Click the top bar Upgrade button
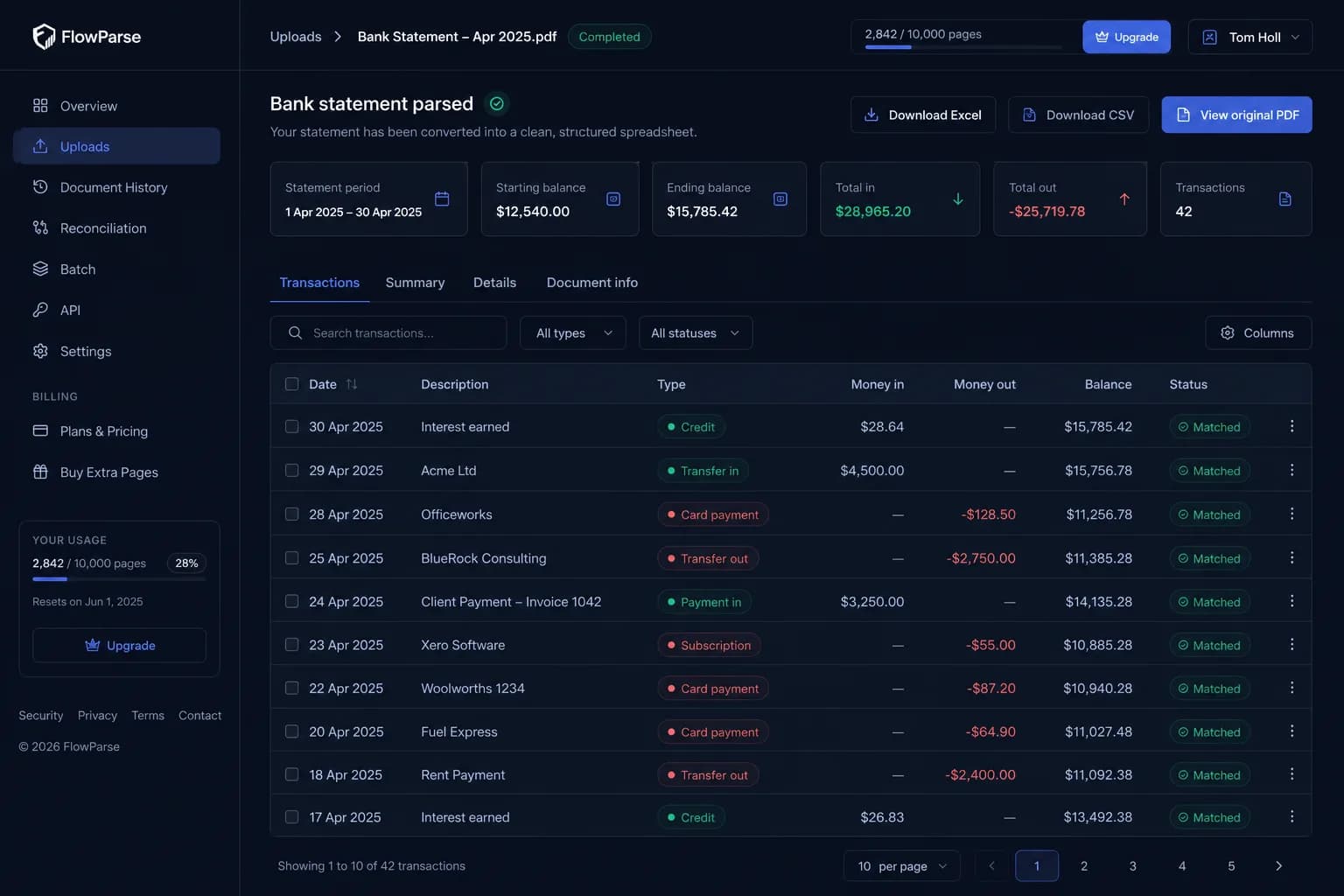Screen dimensions: 1344x896 (1126, 37)
